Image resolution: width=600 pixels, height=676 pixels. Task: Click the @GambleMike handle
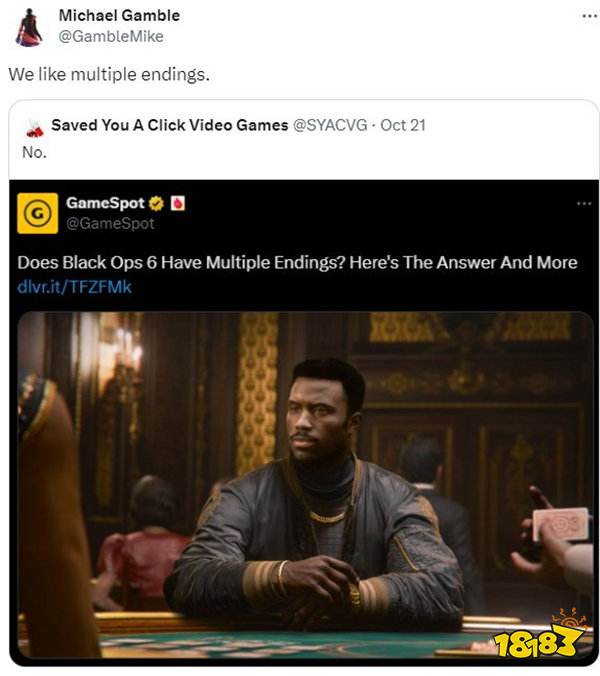click(x=111, y=37)
